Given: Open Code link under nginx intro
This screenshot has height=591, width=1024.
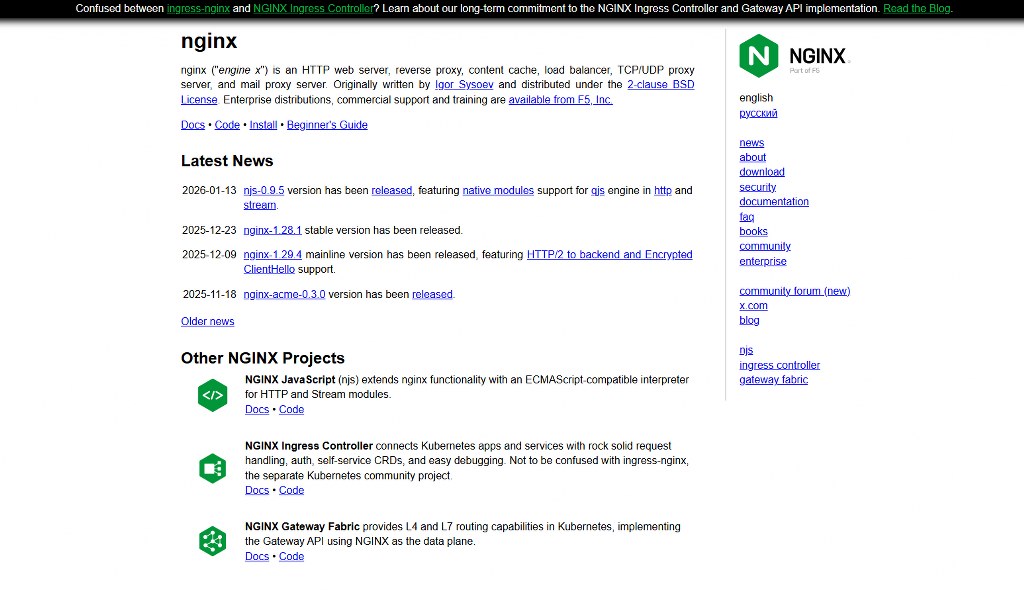Looking at the screenshot, I should pos(227,125).
